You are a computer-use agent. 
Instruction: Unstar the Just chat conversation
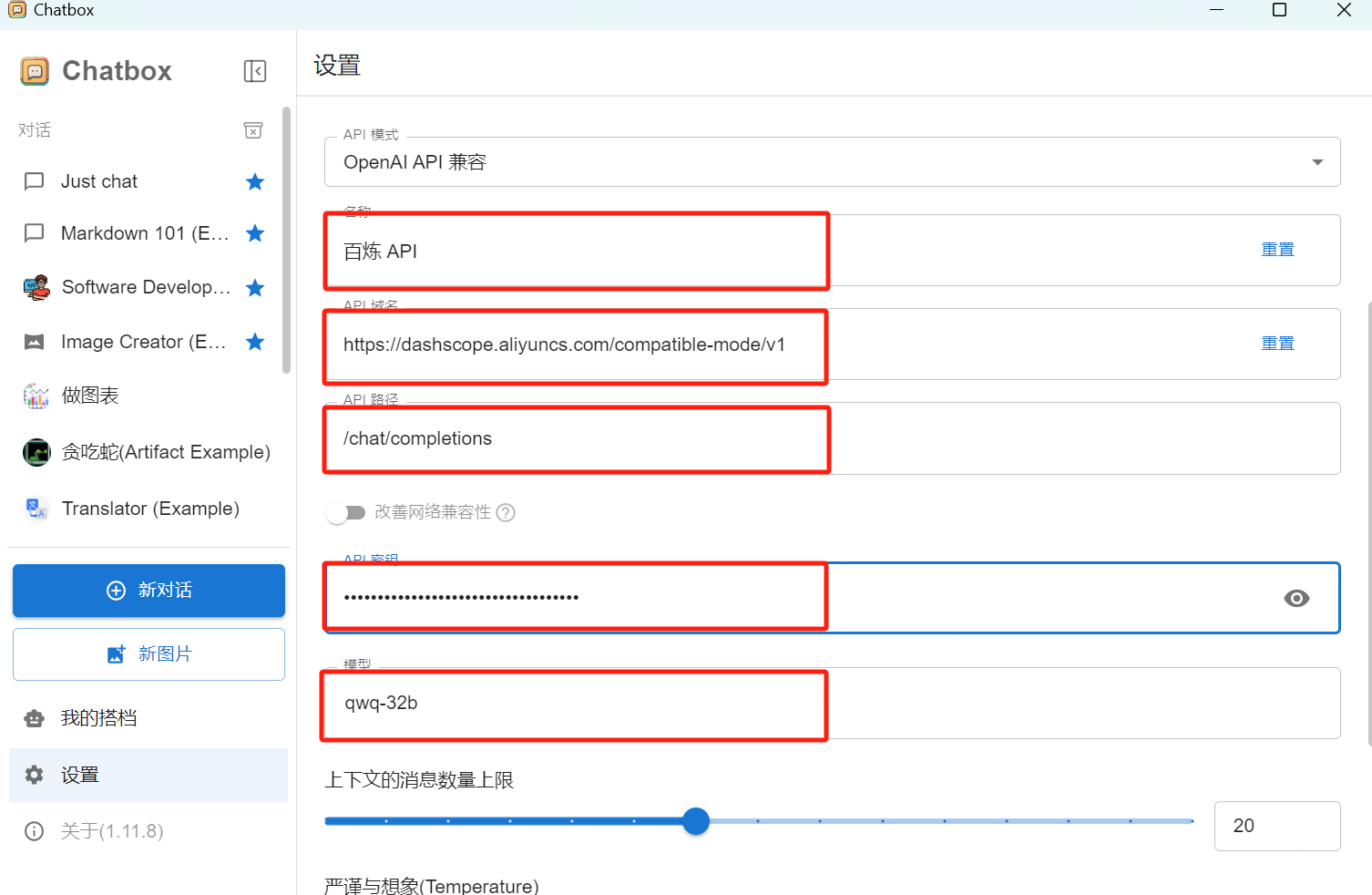(255, 181)
